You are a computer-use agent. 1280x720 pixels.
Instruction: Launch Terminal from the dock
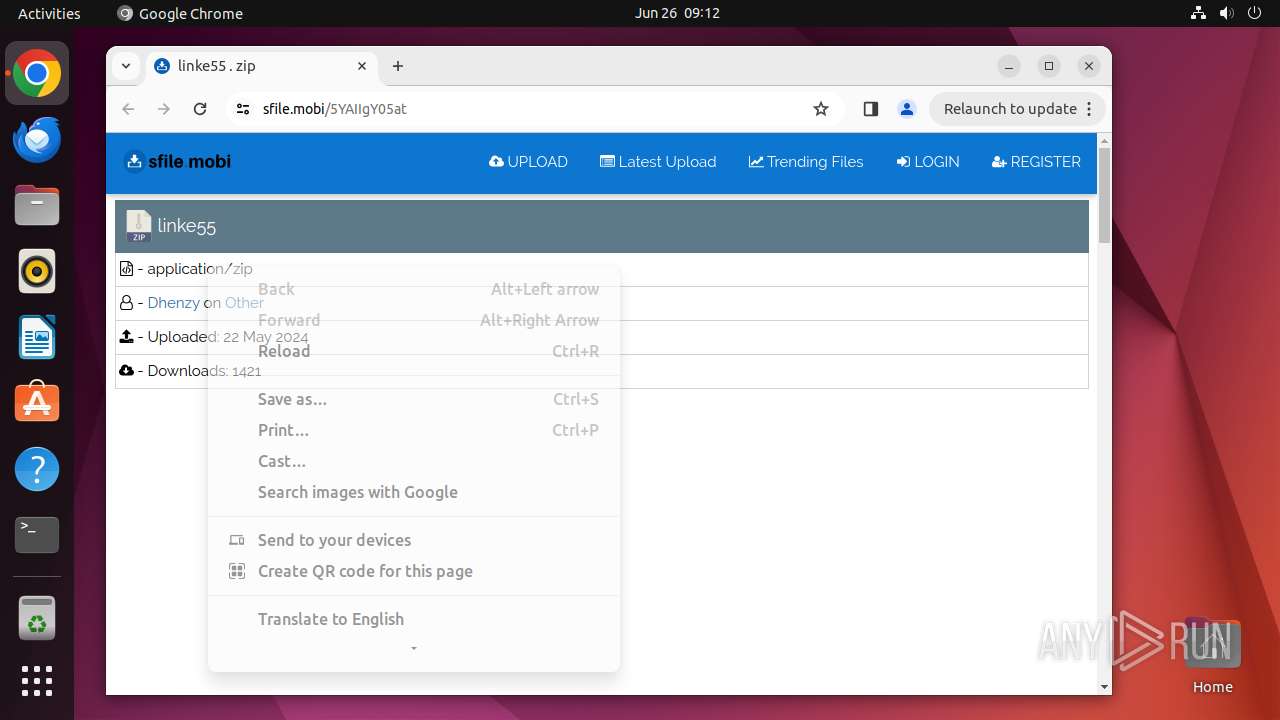[37, 535]
